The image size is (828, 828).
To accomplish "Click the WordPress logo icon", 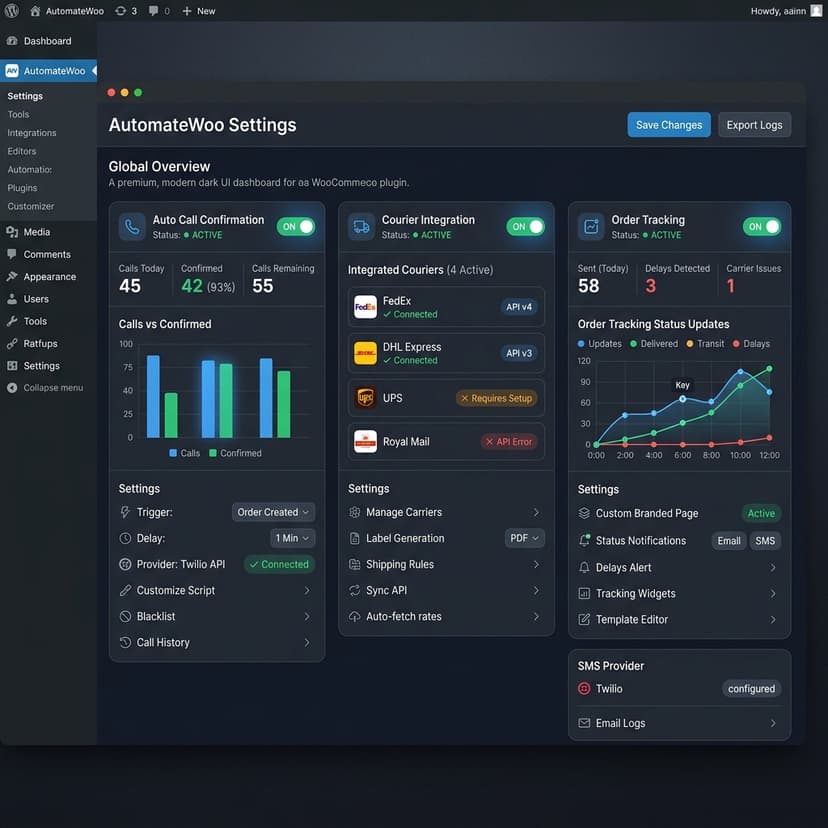I will [12, 11].
